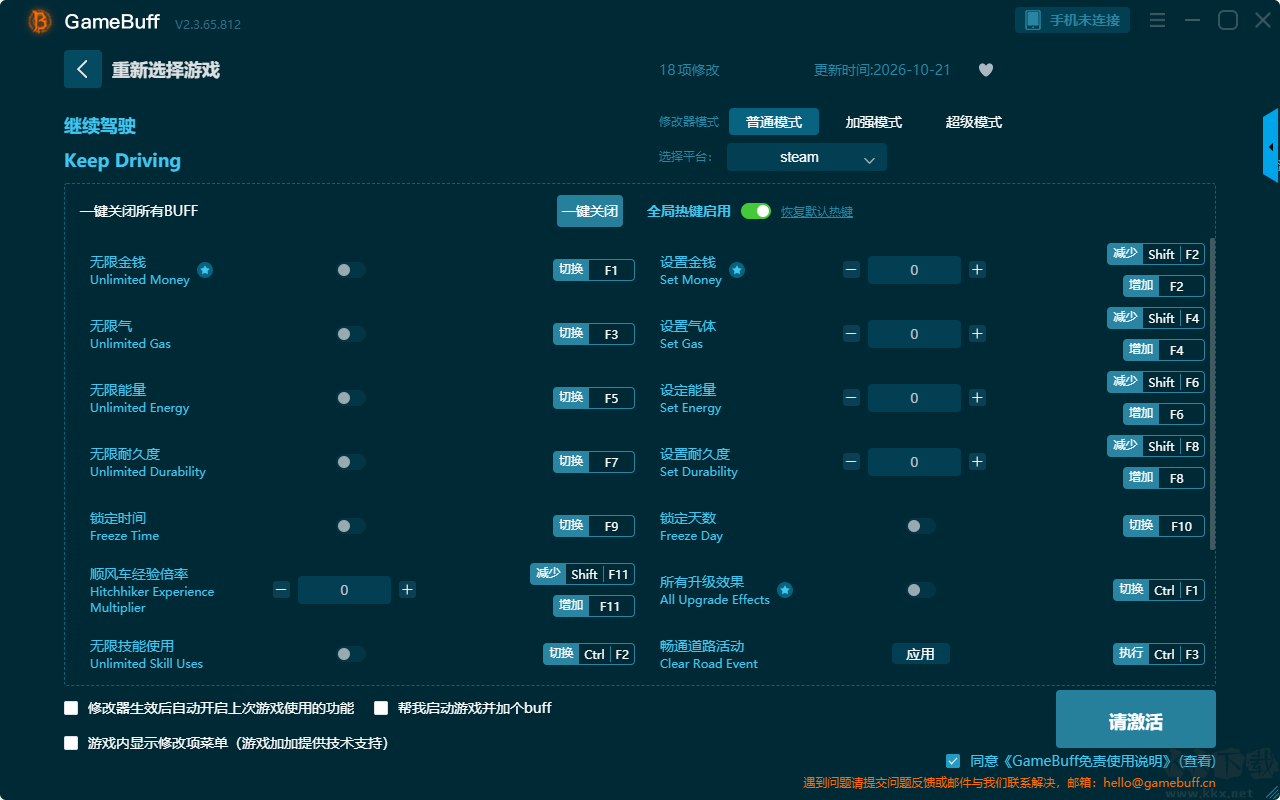Click the 恢复默认热键 link

(817, 212)
